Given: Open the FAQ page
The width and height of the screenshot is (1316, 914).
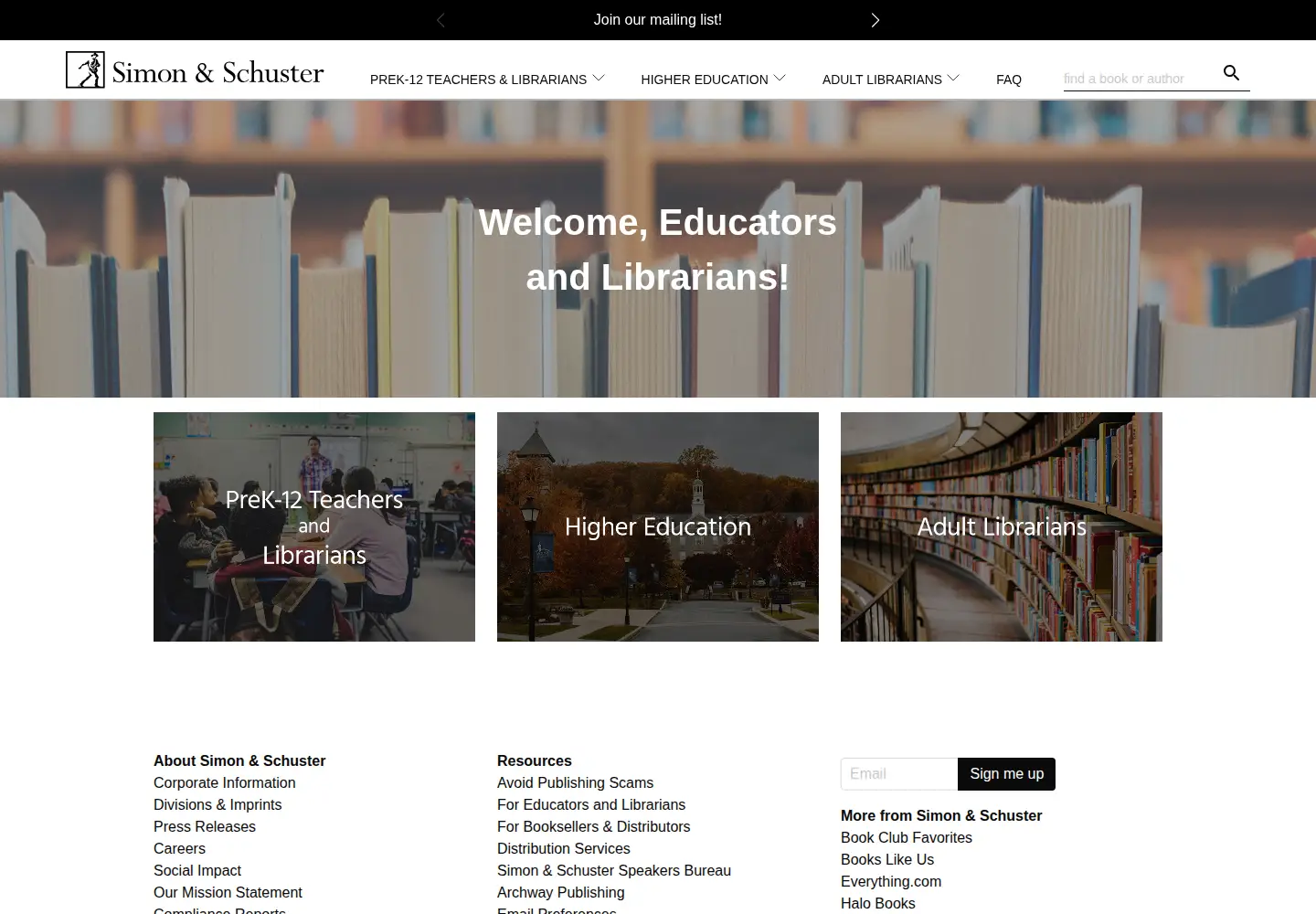Looking at the screenshot, I should point(1009,80).
